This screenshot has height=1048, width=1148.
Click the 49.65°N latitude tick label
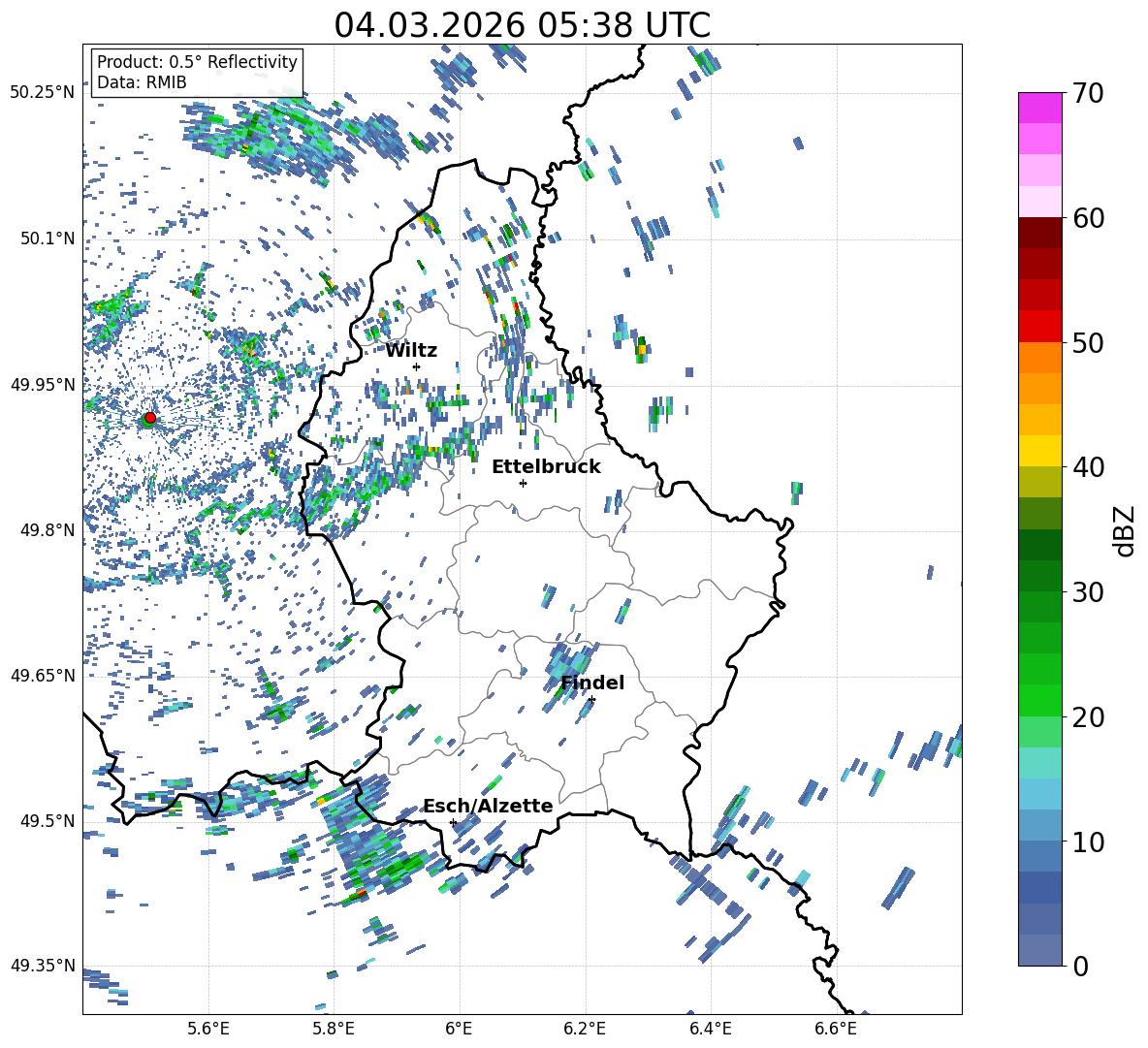click(43, 675)
